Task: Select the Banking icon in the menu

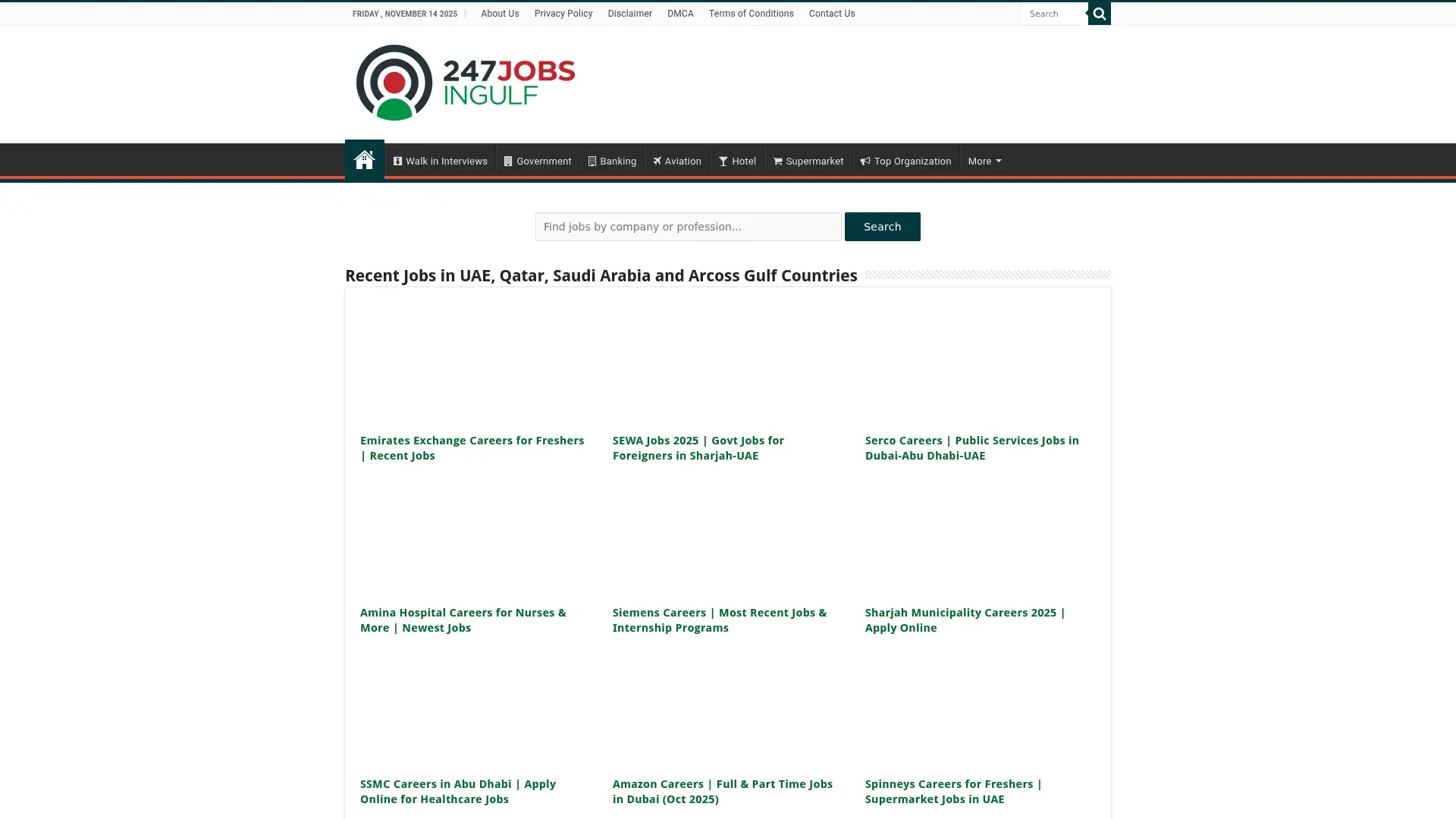Action: pyautogui.click(x=592, y=161)
